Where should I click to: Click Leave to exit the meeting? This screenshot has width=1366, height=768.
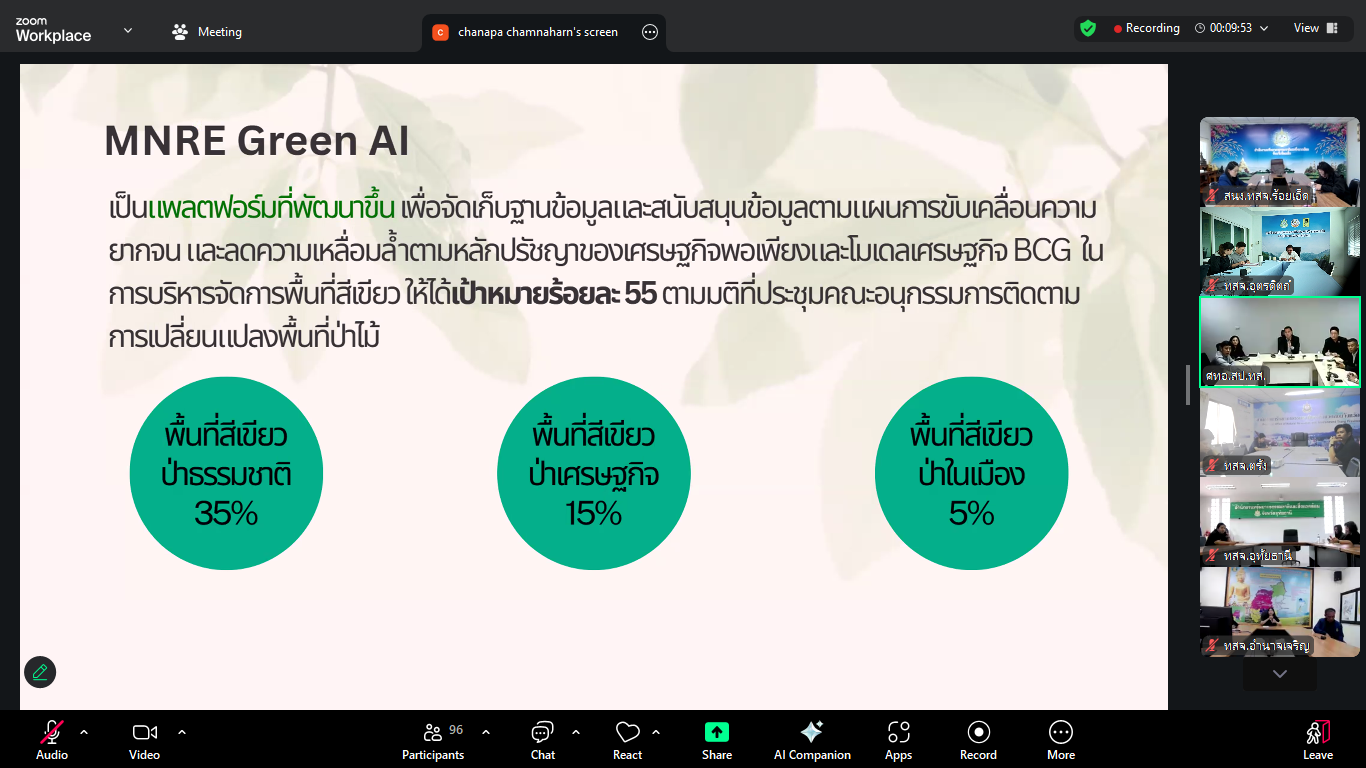tap(1318, 740)
